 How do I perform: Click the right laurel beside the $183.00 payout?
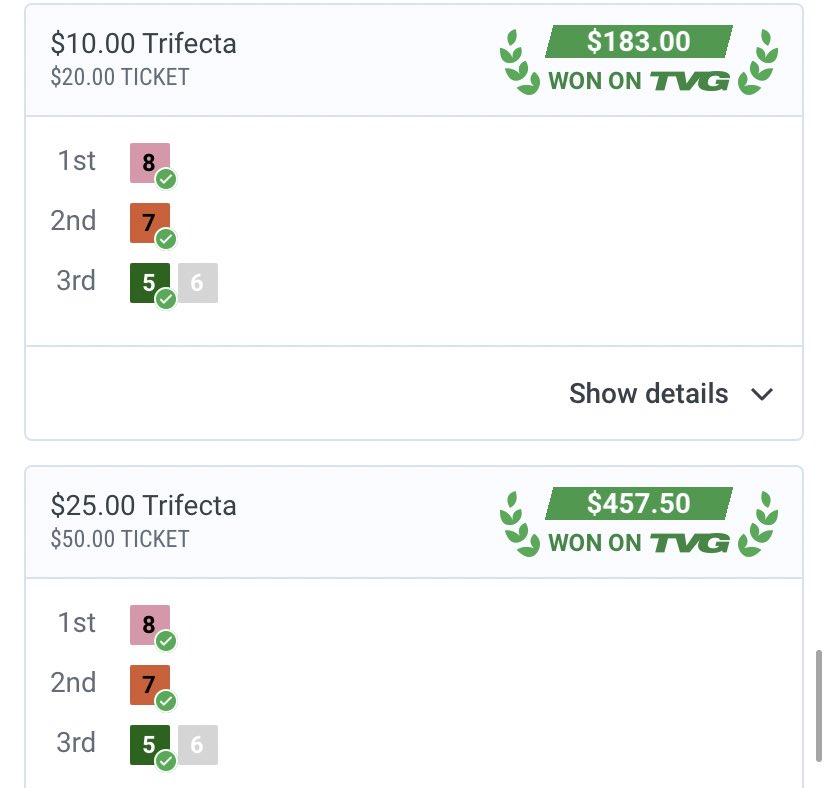[759, 62]
